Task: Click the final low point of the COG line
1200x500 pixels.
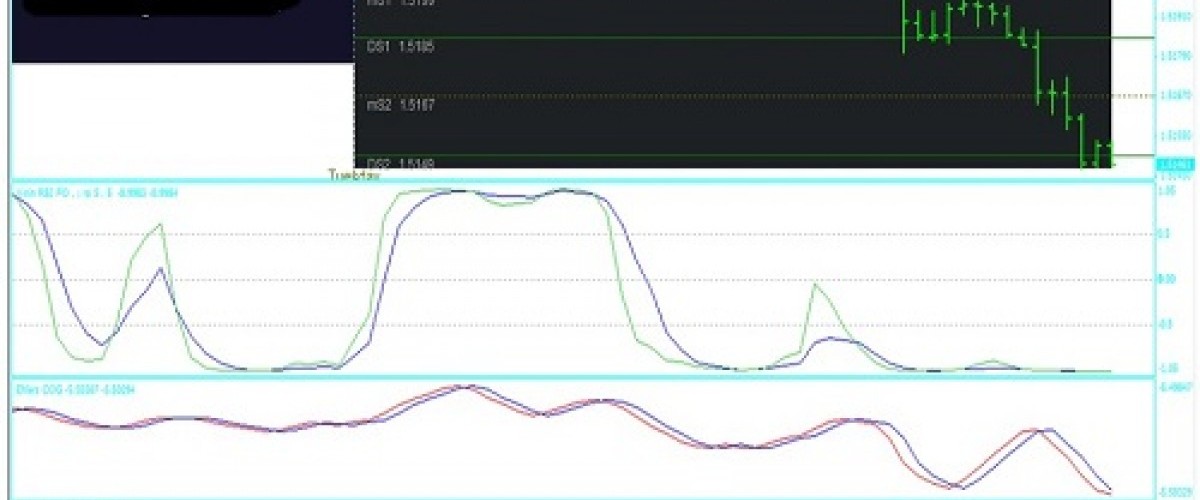Action: 1110,492
